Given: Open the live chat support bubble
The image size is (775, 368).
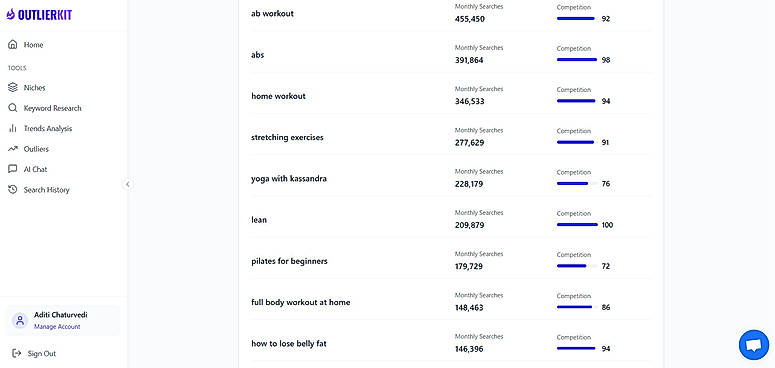Looking at the screenshot, I should click(x=754, y=345).
